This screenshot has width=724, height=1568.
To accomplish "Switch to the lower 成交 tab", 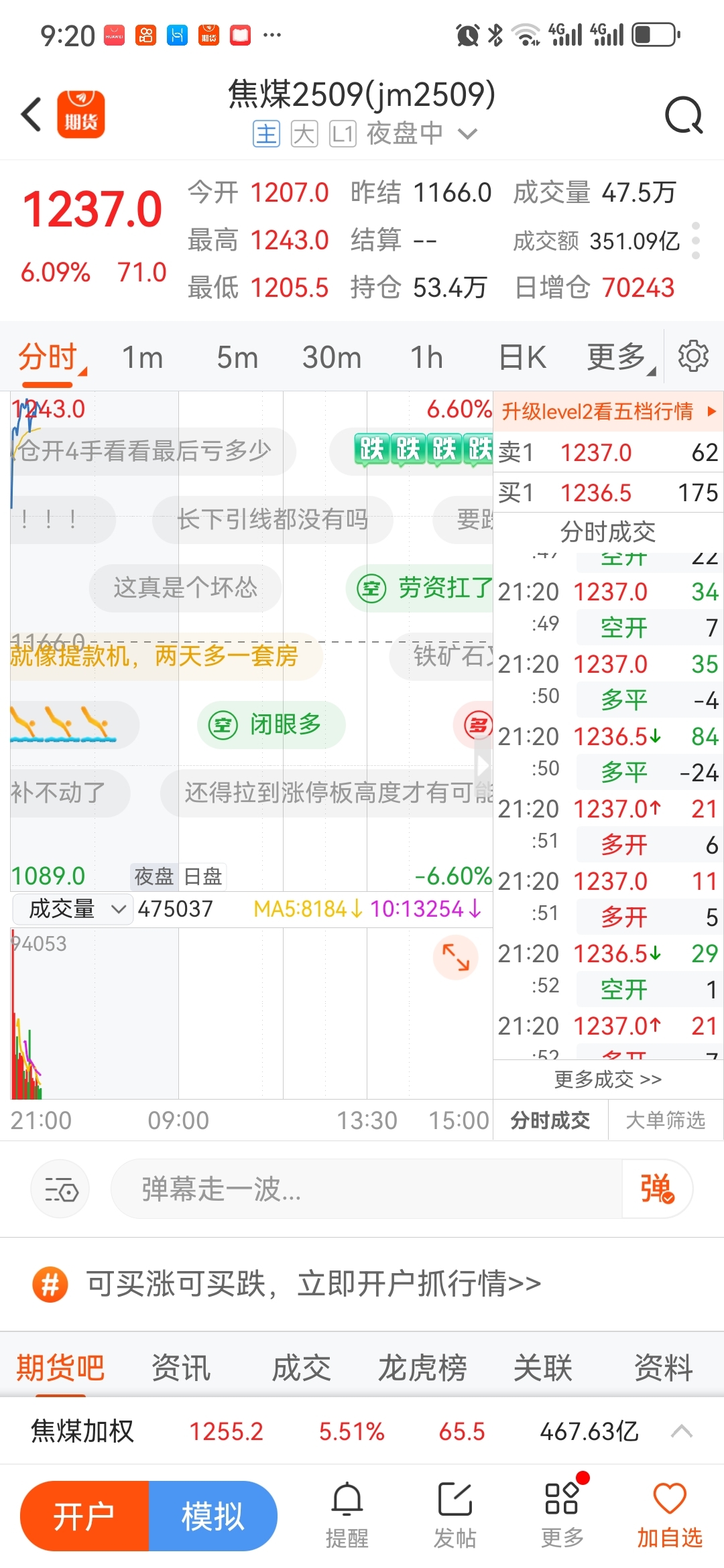I will pos(302,1367).
